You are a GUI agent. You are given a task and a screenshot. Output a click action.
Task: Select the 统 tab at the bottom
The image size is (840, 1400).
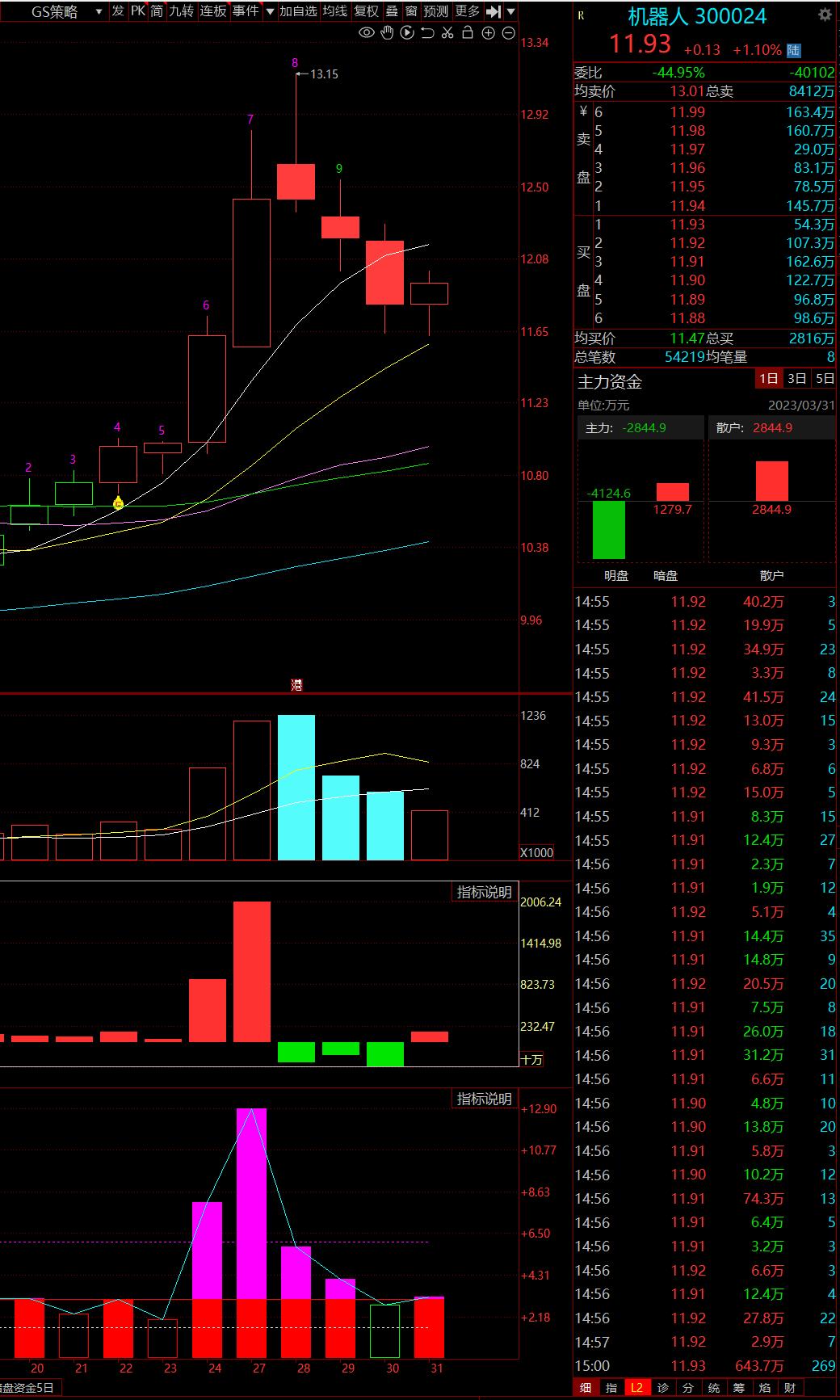pos(713,1387)
